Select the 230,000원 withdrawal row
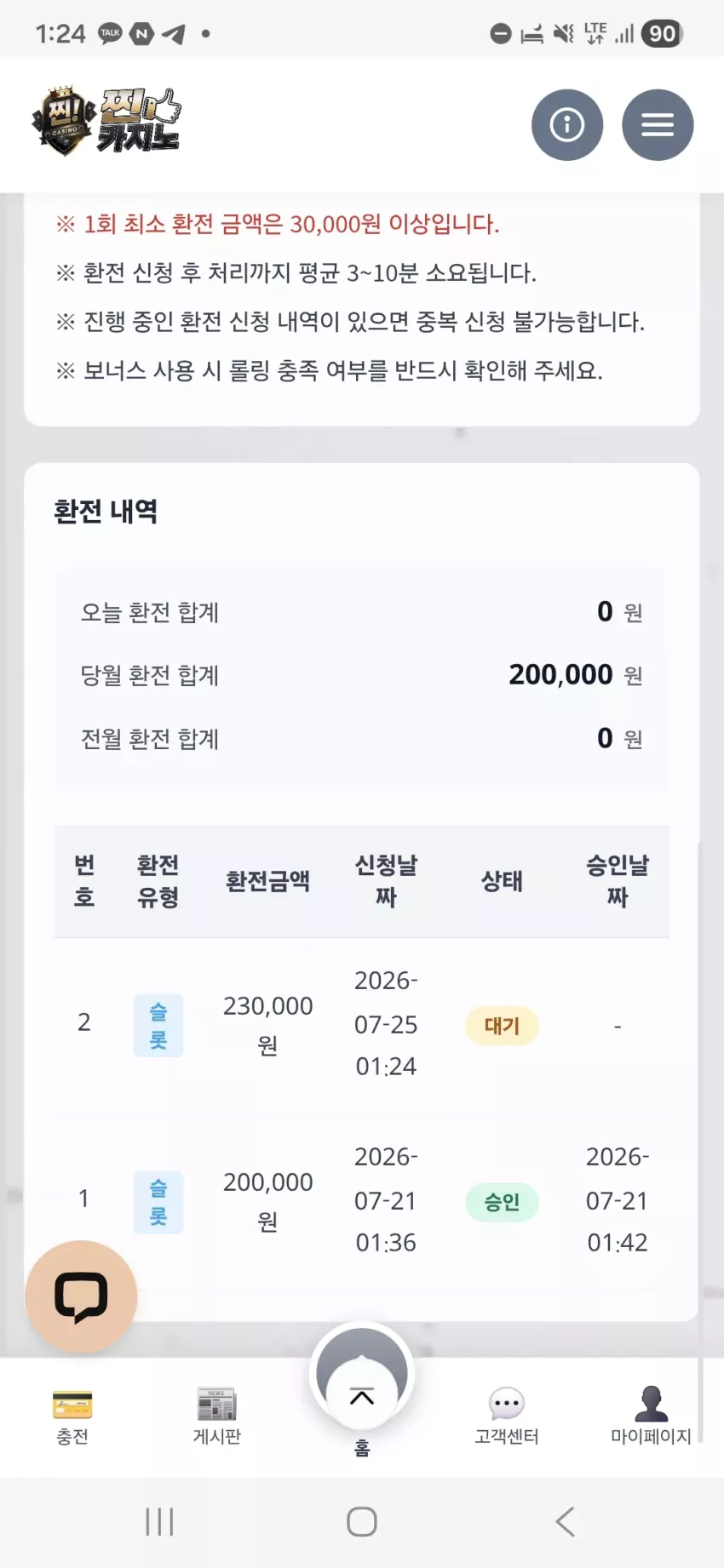This screenshot has height=1568, width=724. tap(362, 1026)
